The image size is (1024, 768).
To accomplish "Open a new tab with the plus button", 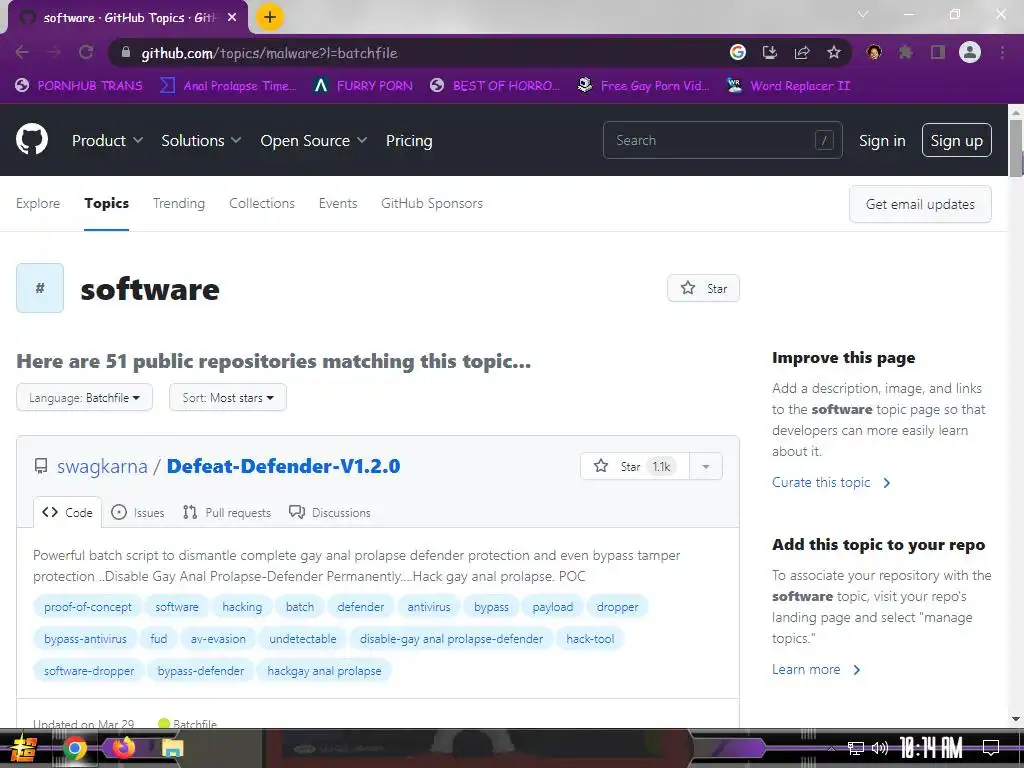I will (270, 17).
